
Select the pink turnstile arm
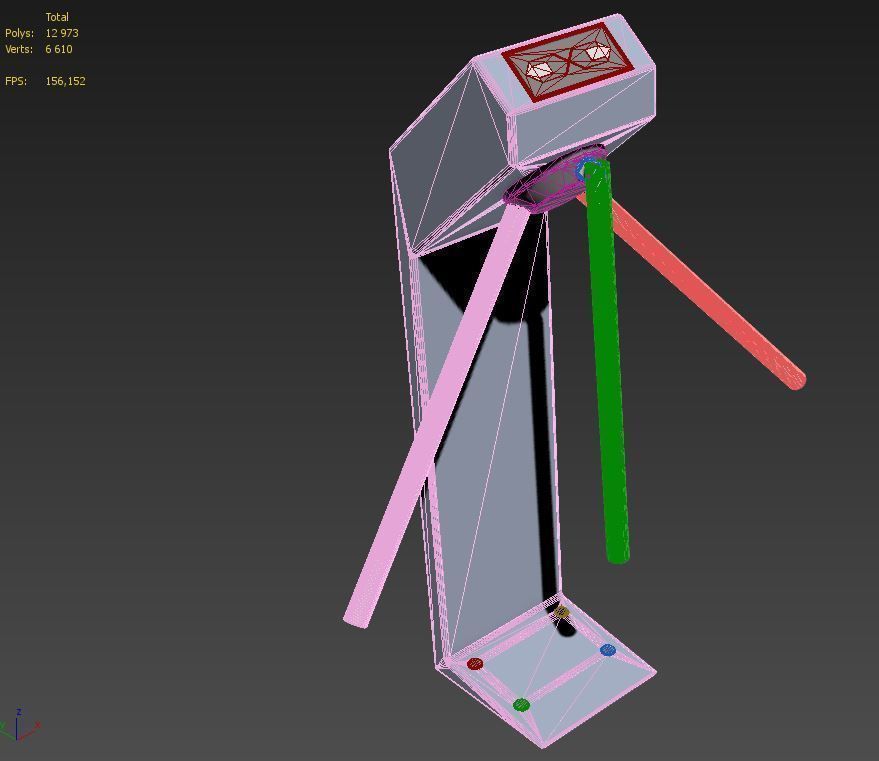coord(437,415)
